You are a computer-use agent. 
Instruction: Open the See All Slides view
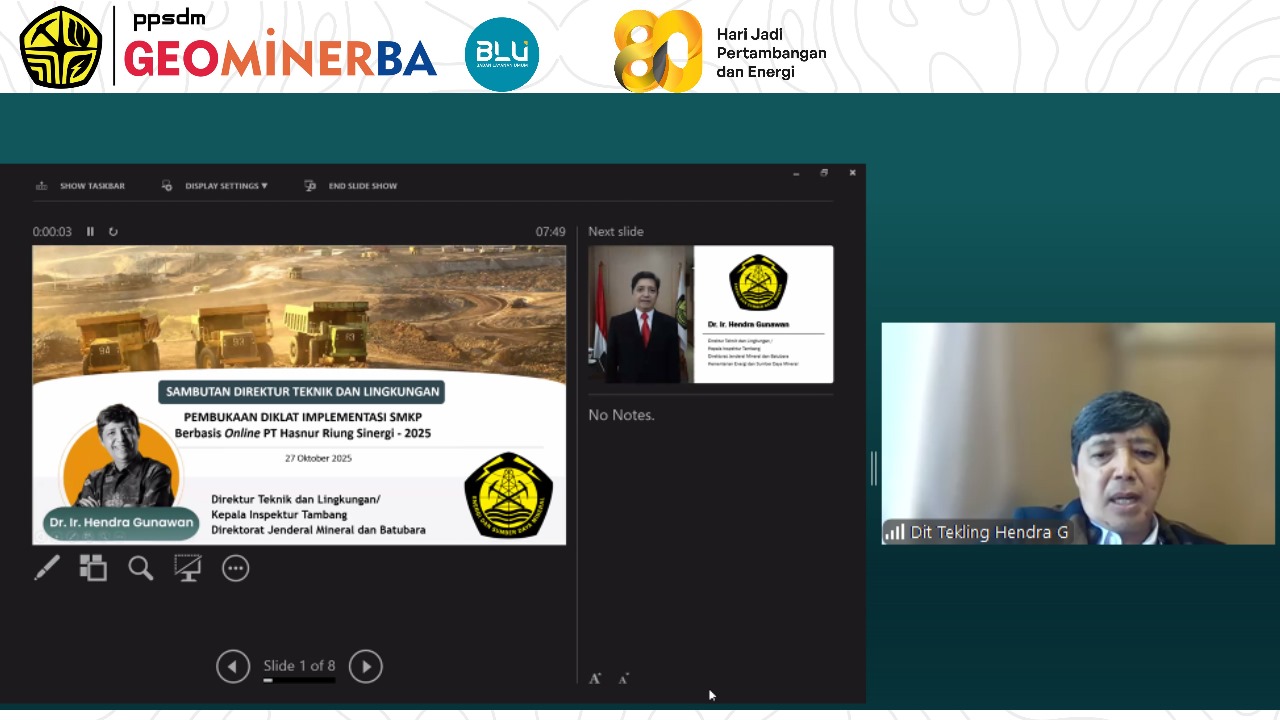pyautogui.click(x=93, y=568)
